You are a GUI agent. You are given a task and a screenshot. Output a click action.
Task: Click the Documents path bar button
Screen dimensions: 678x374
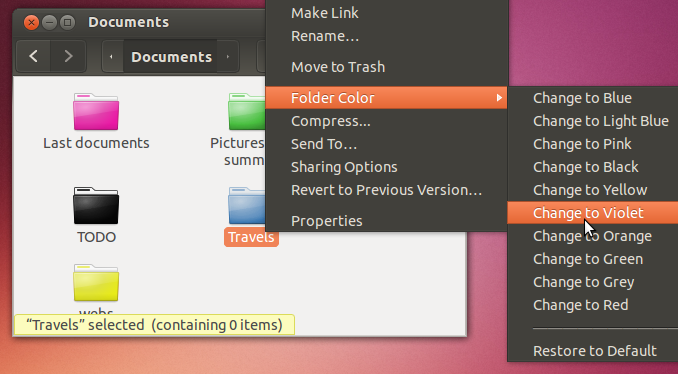(x=171, y=57)
